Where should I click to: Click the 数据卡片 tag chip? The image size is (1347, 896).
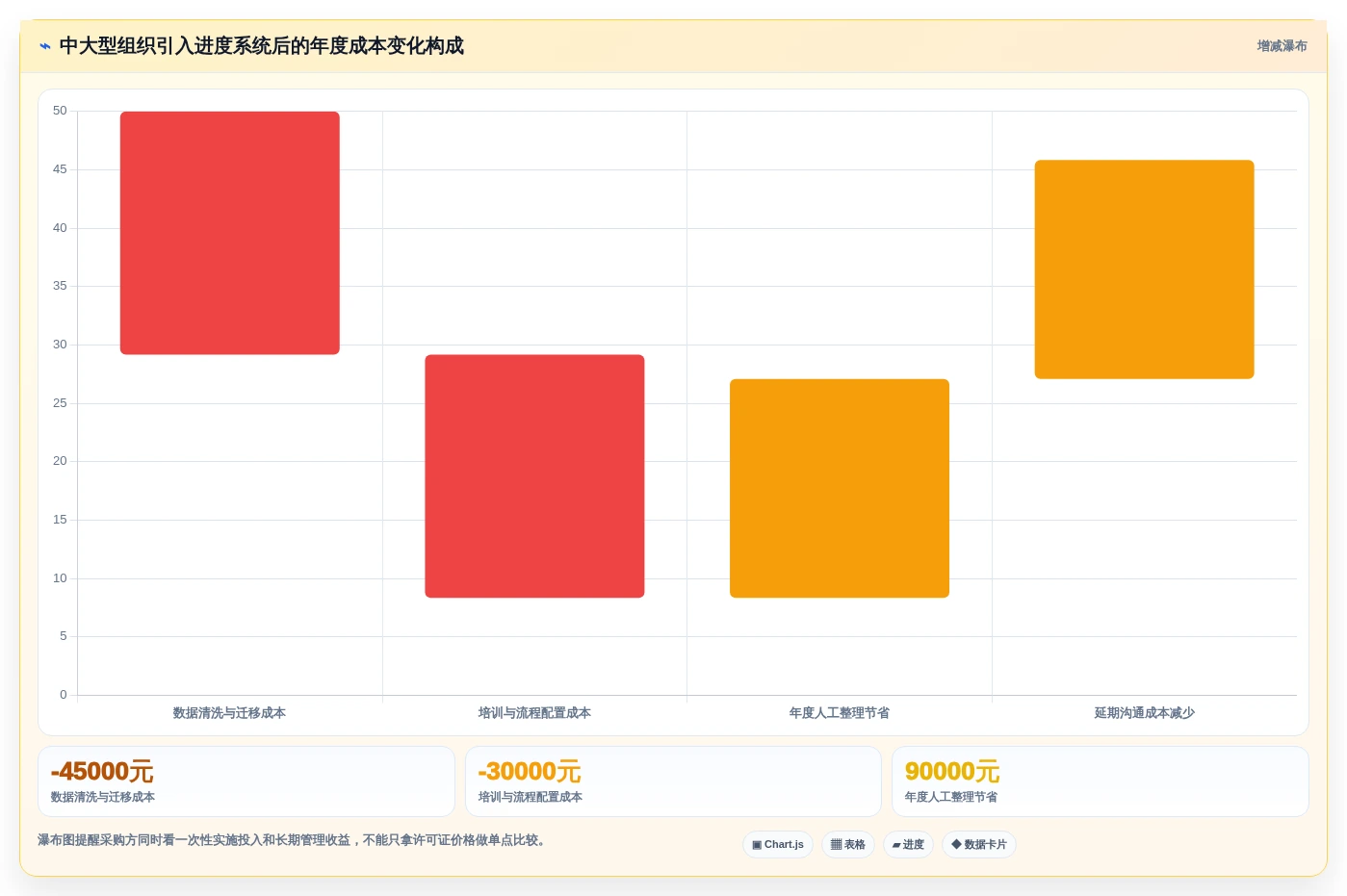pyautogui.click(x=979, y=845)
